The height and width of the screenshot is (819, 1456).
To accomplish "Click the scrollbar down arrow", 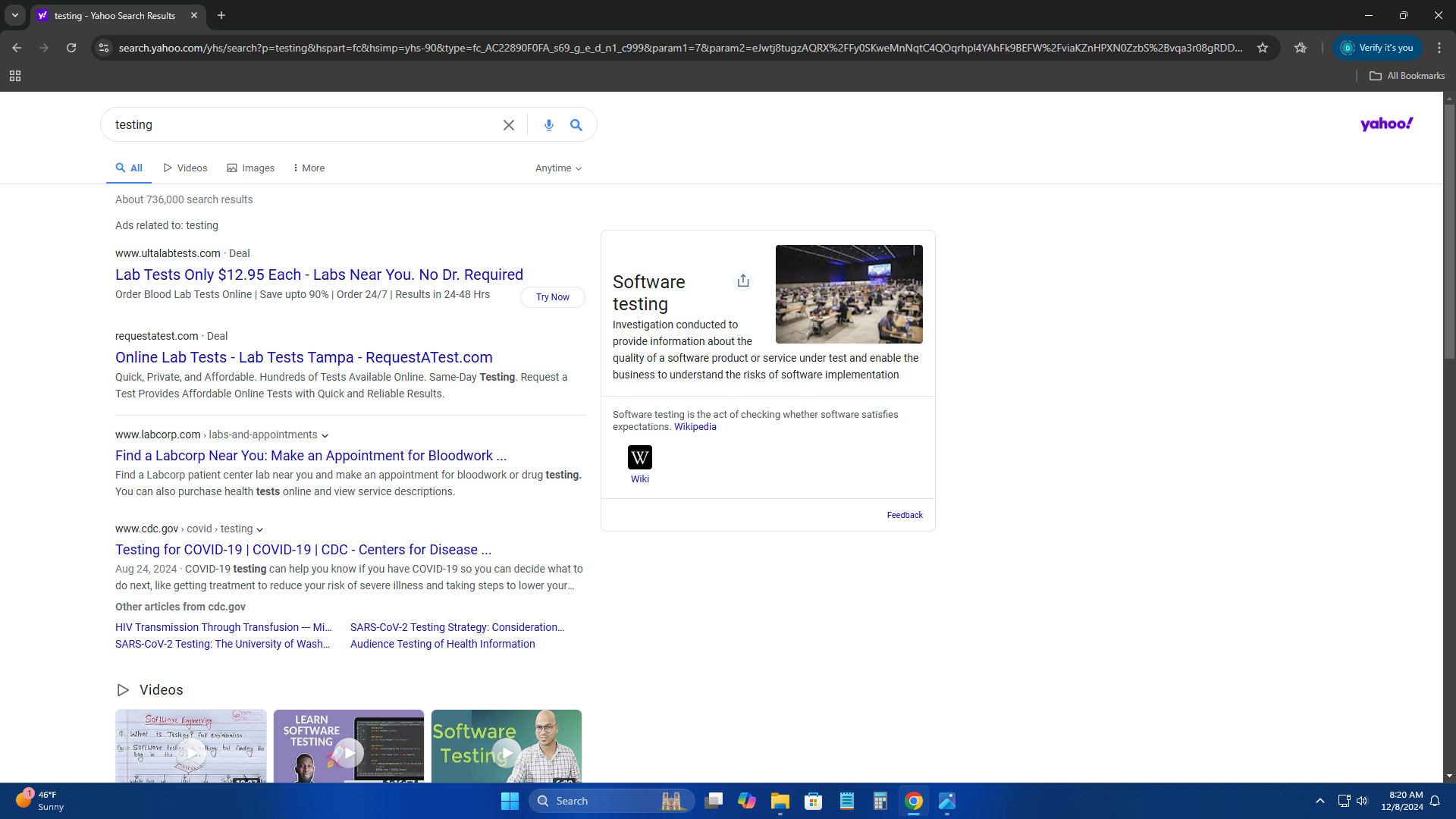I will pos(1449,776).
